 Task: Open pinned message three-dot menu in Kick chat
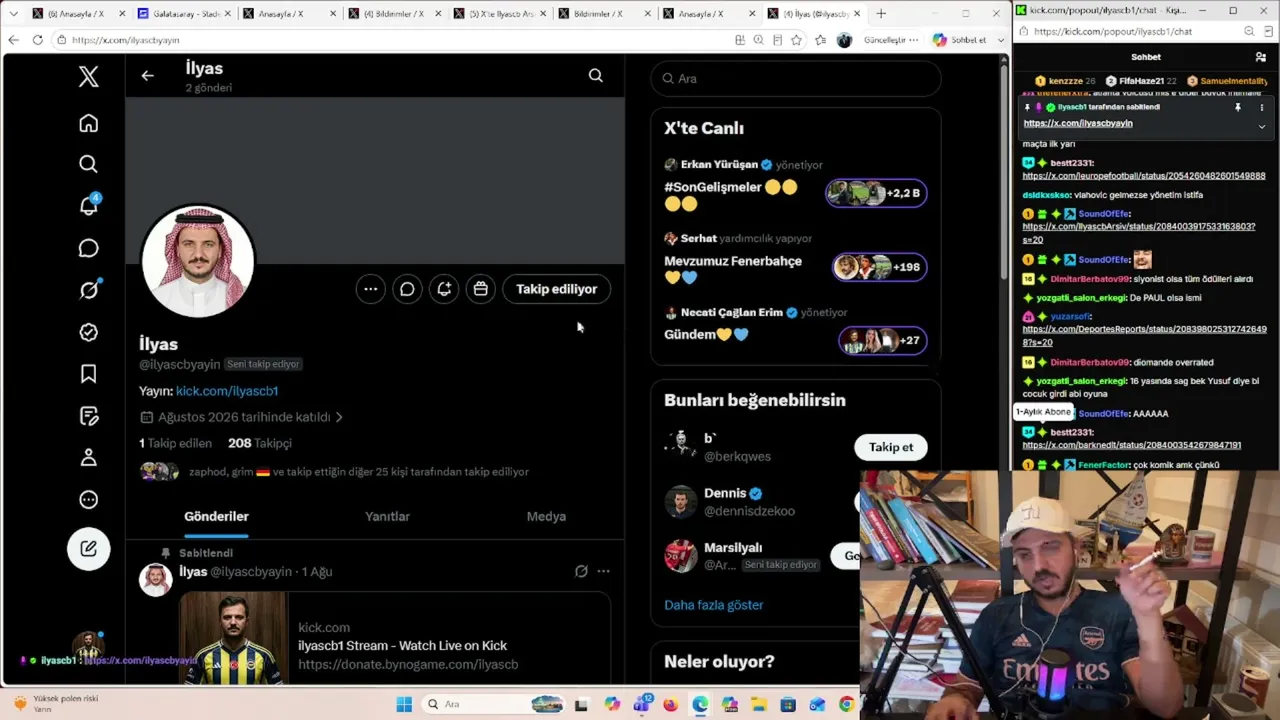1262,107
